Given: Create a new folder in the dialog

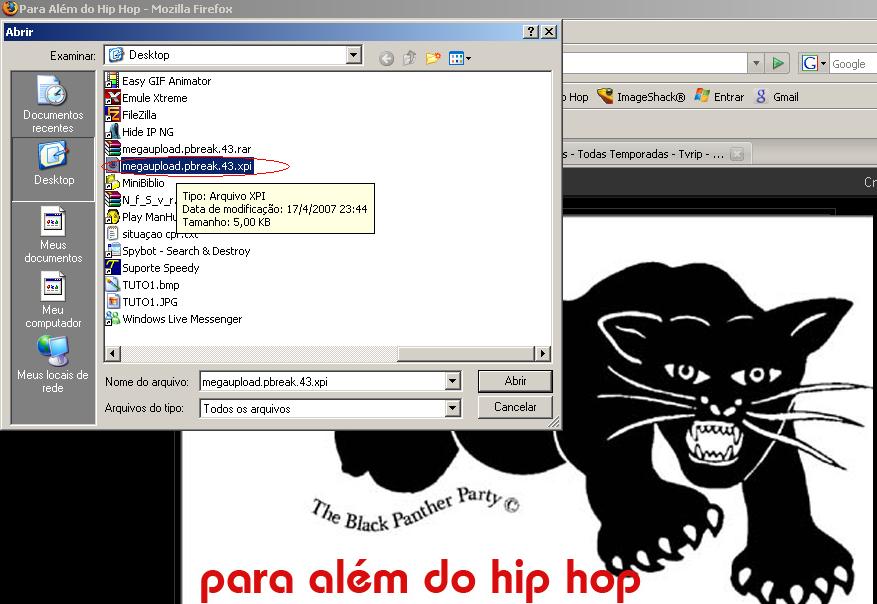Looking at the screenshot, I should (x=433, y=58).
